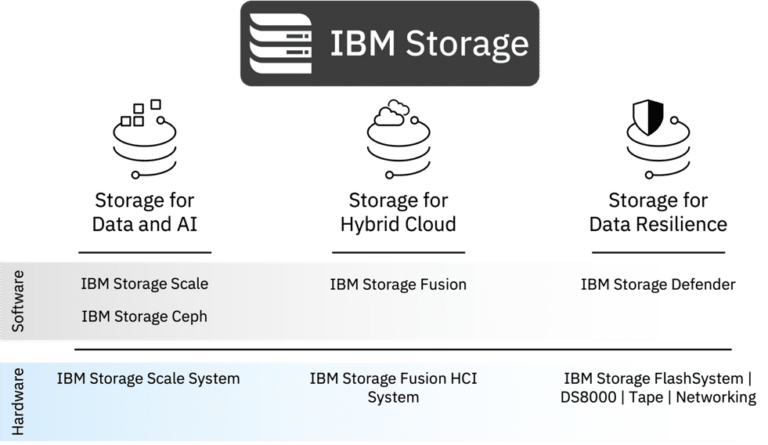Open the Storage for Data and AI heading
Screen dimensions: 768x445
pos(144,212)
